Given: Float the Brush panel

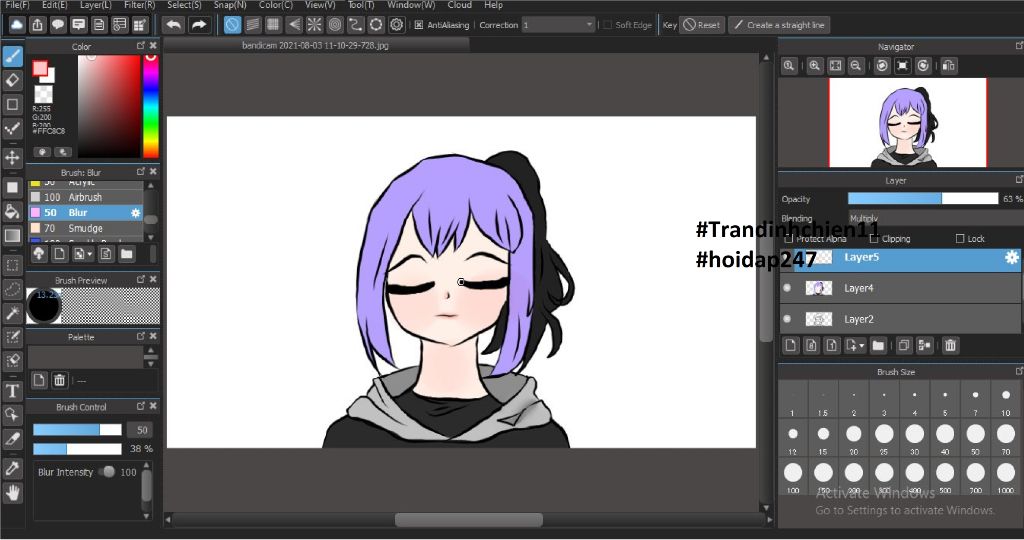Looking at the screenshot, I should point(140,172).
